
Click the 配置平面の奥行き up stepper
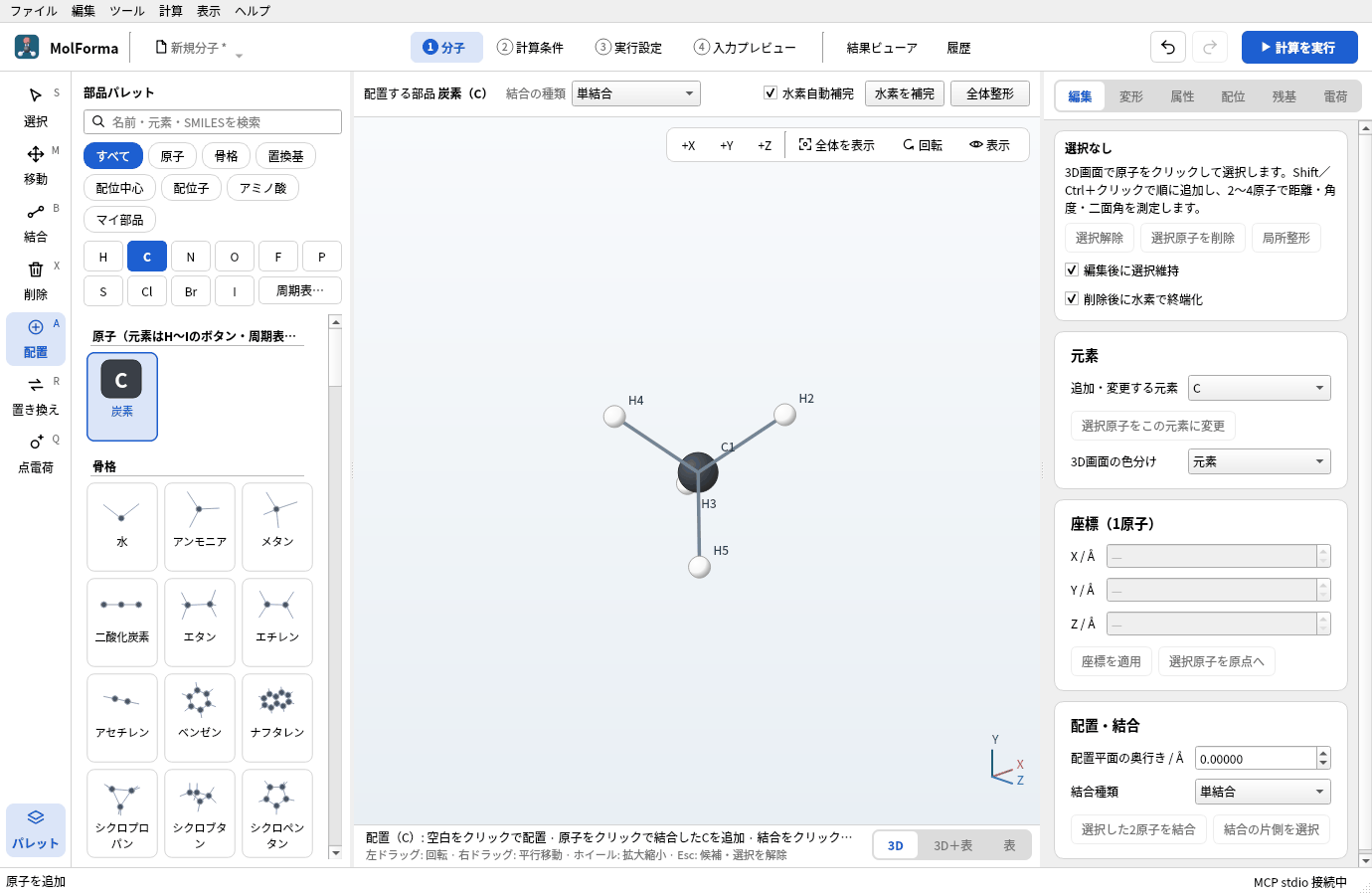tap(1323, 753)
